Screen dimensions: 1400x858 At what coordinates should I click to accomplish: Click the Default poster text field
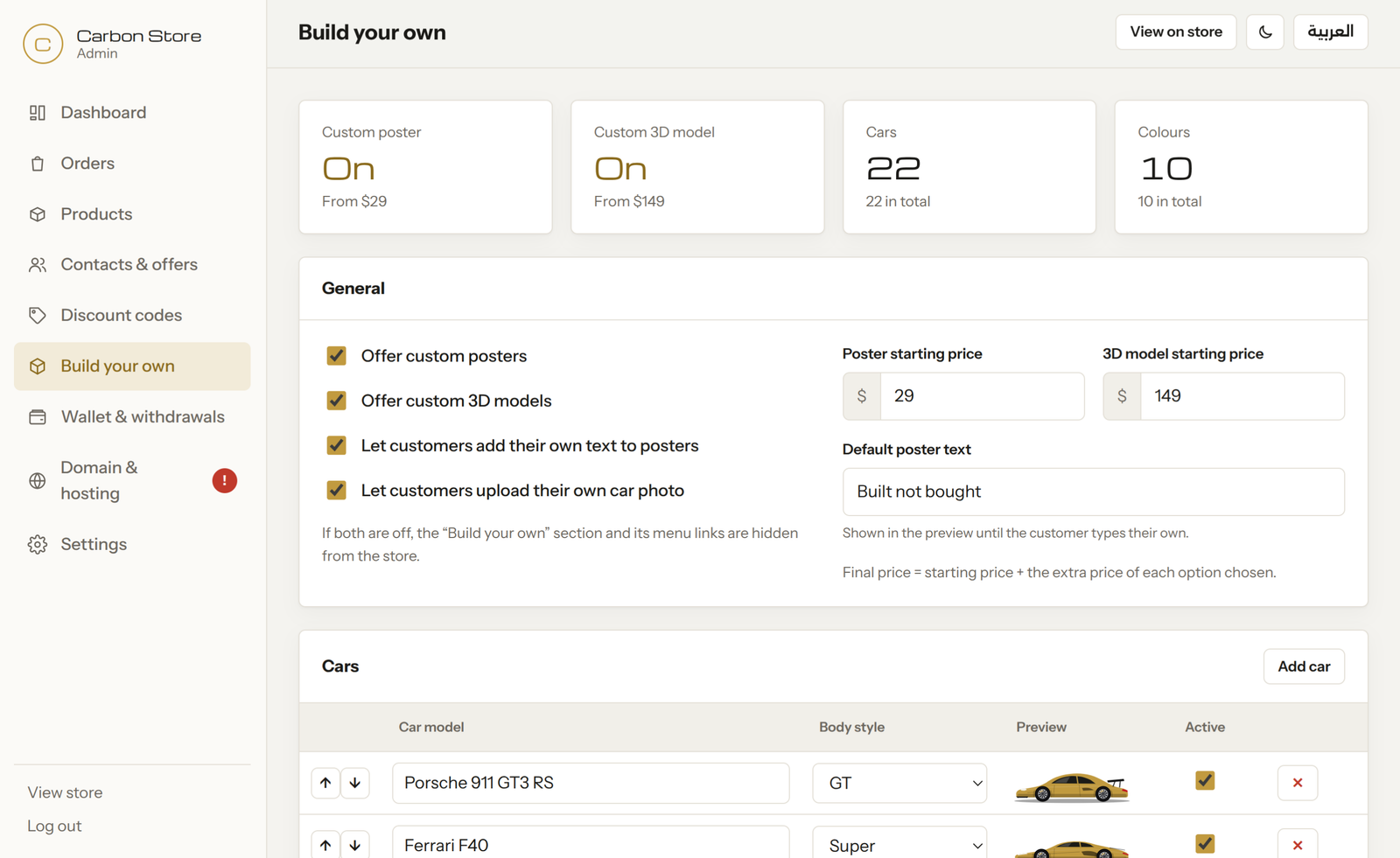[1093, 492]
